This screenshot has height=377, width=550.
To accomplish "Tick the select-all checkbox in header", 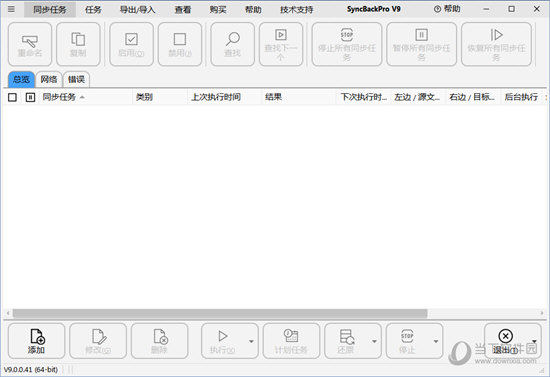I will (x=12, y=97).
